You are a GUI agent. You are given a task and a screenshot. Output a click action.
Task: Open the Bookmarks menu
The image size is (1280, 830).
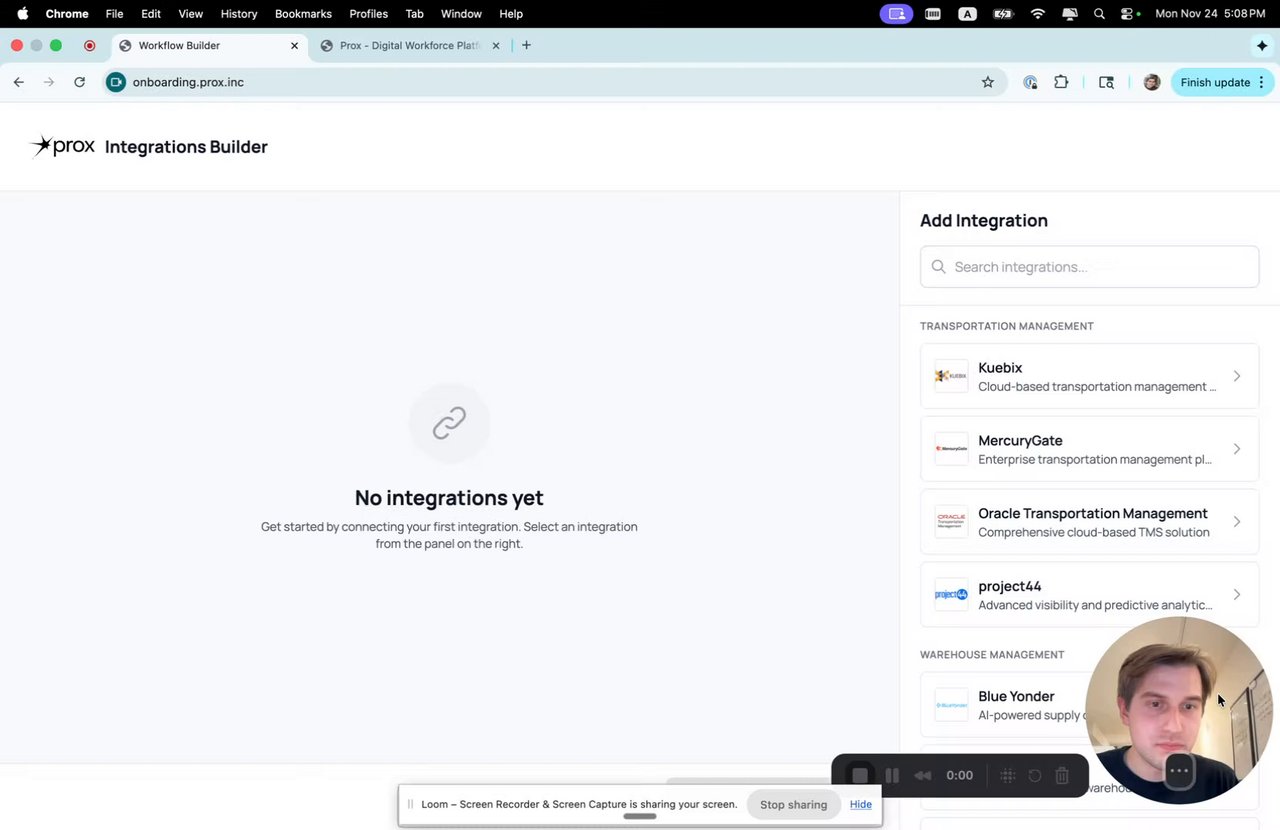[303, 14]
